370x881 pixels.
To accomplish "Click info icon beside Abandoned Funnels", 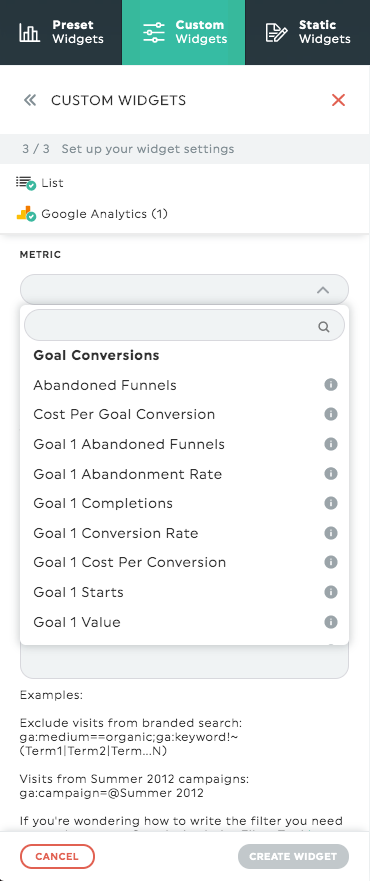I will tap(331, 385).
